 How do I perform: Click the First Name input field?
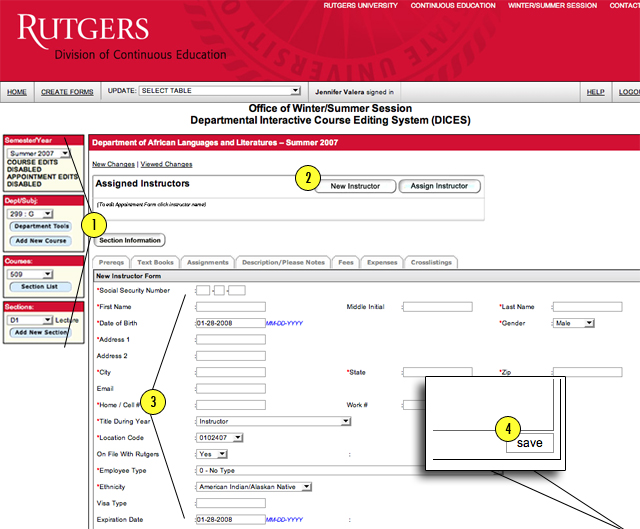231,307
